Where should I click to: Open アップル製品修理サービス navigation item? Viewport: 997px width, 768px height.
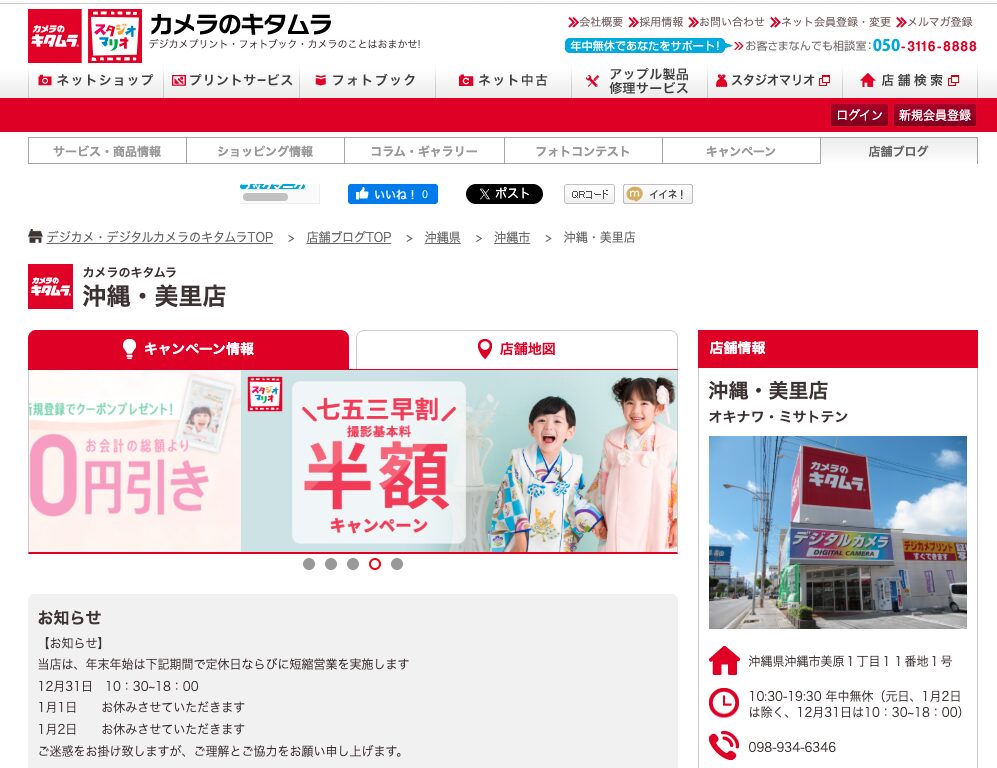point(639,81)
